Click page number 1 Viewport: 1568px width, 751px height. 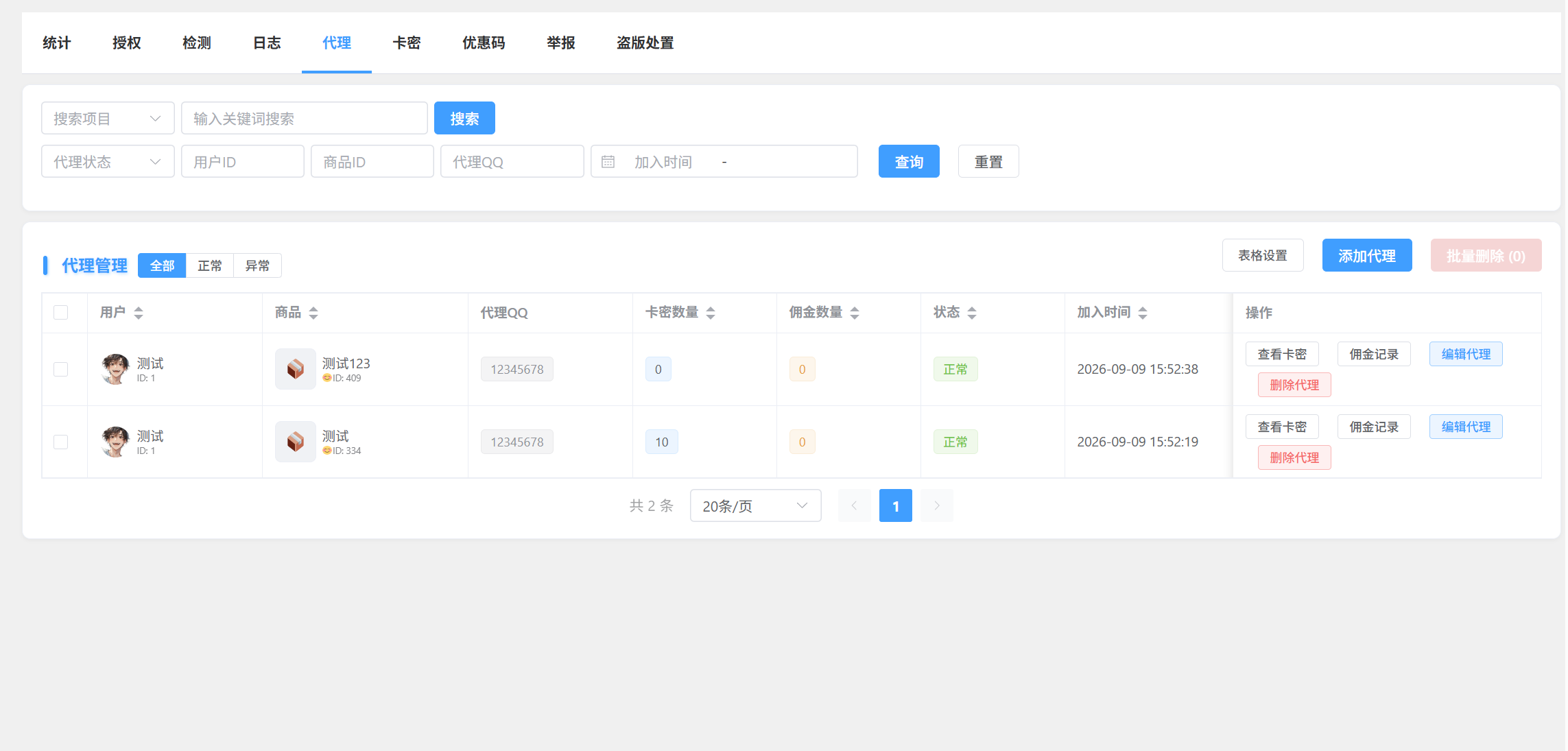coord(896,505)
